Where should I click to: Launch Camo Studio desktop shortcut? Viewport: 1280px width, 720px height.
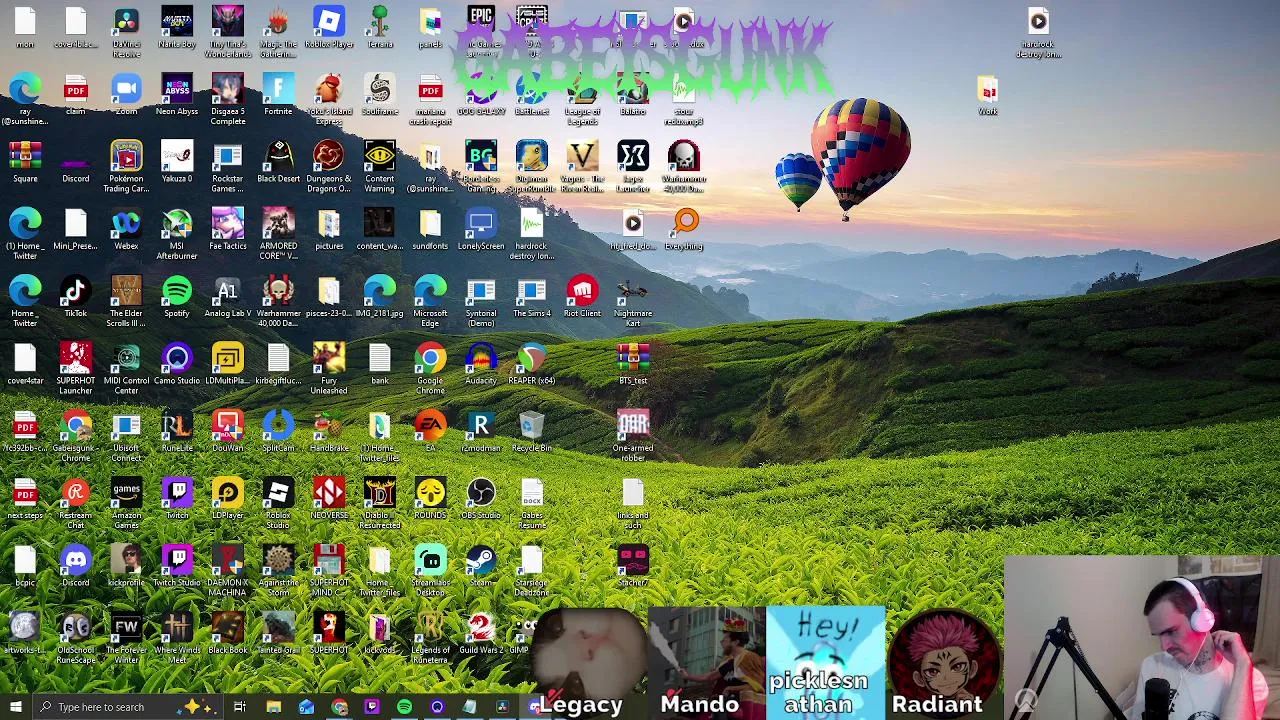(177, 364)
